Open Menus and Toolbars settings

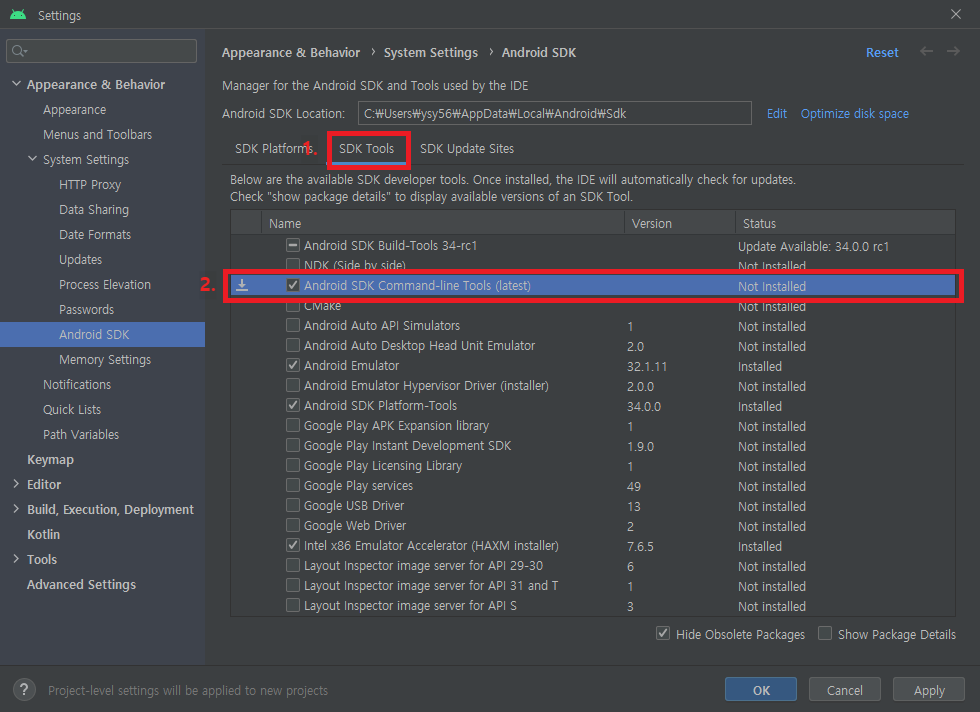point(98,134)
